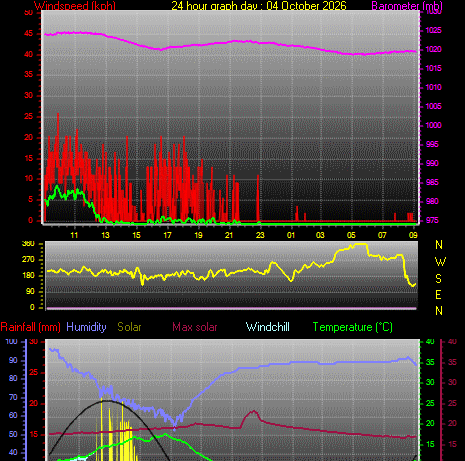The width and height of the screenshot is (465, 461).
Task: Select the Temperature (°C) legend label
Action: point(353,327)
